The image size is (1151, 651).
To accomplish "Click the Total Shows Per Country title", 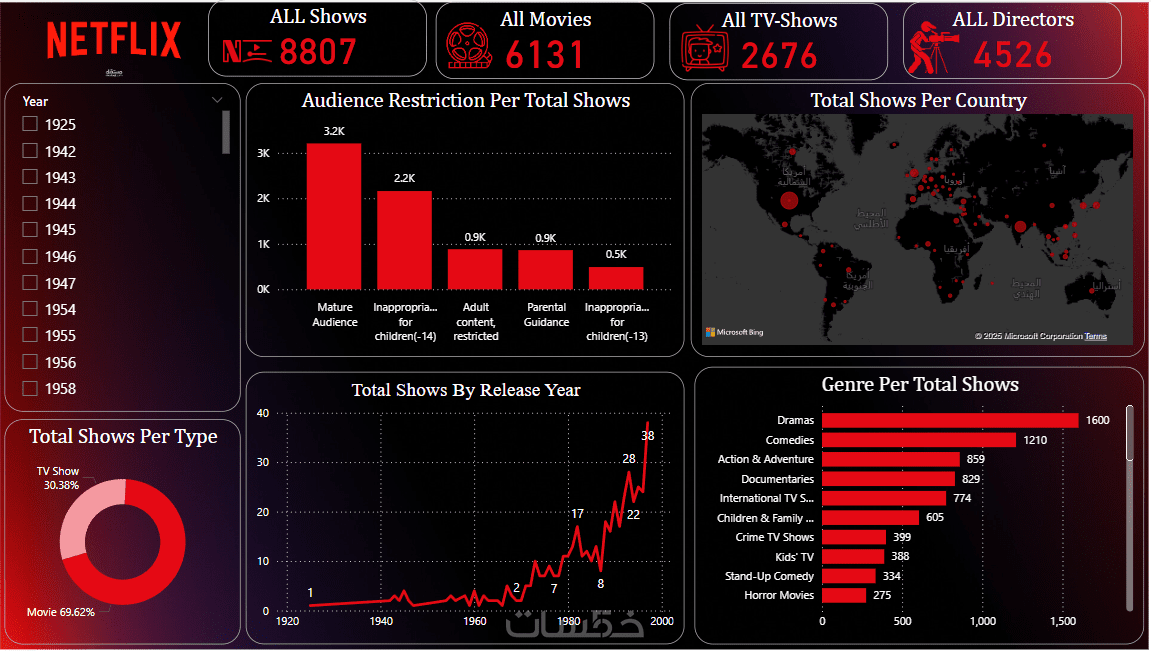I will [x=918, y=101].
